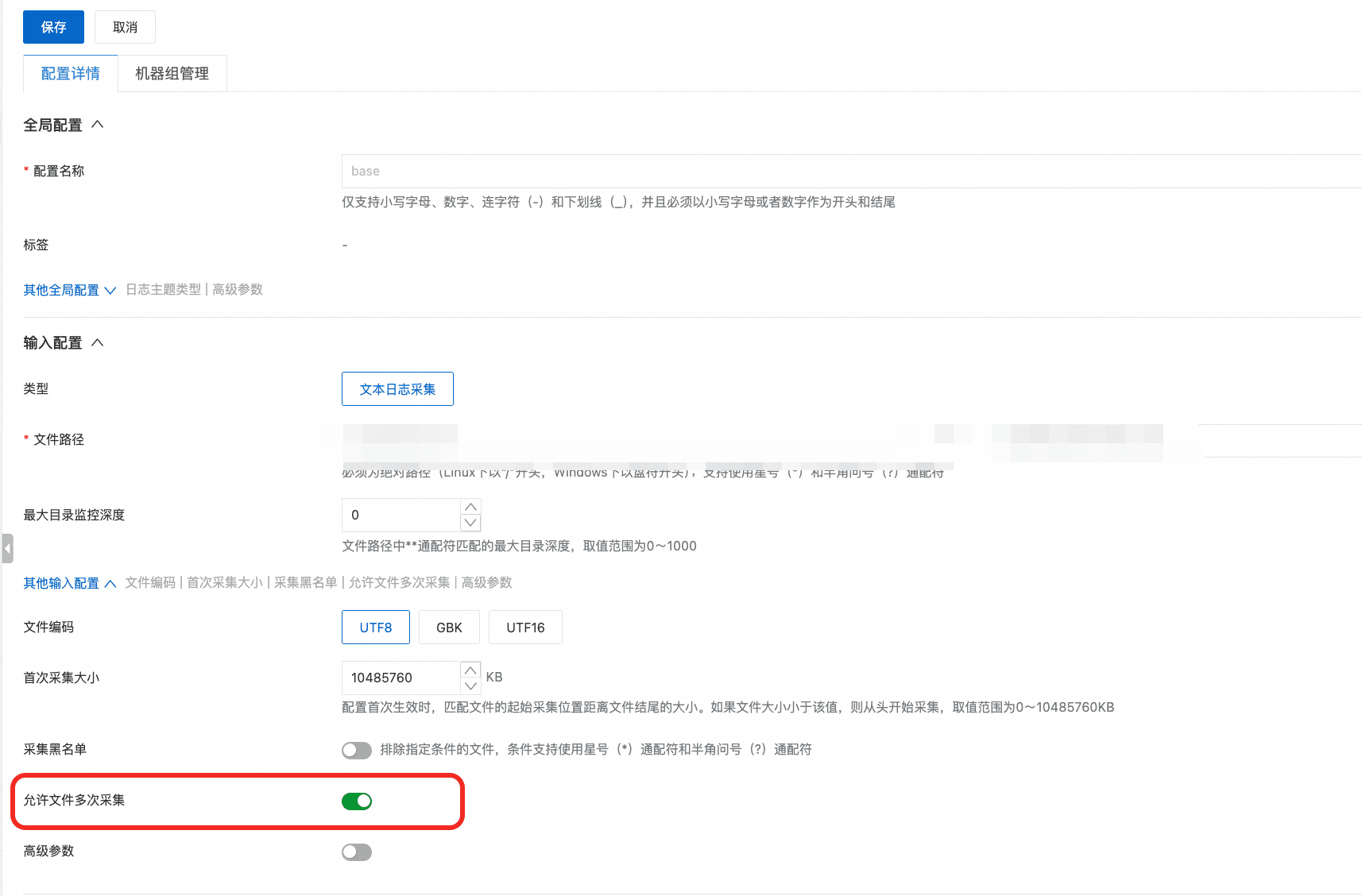
Task: Collapse the 输入配置 section
Action: tap(98, 342)
